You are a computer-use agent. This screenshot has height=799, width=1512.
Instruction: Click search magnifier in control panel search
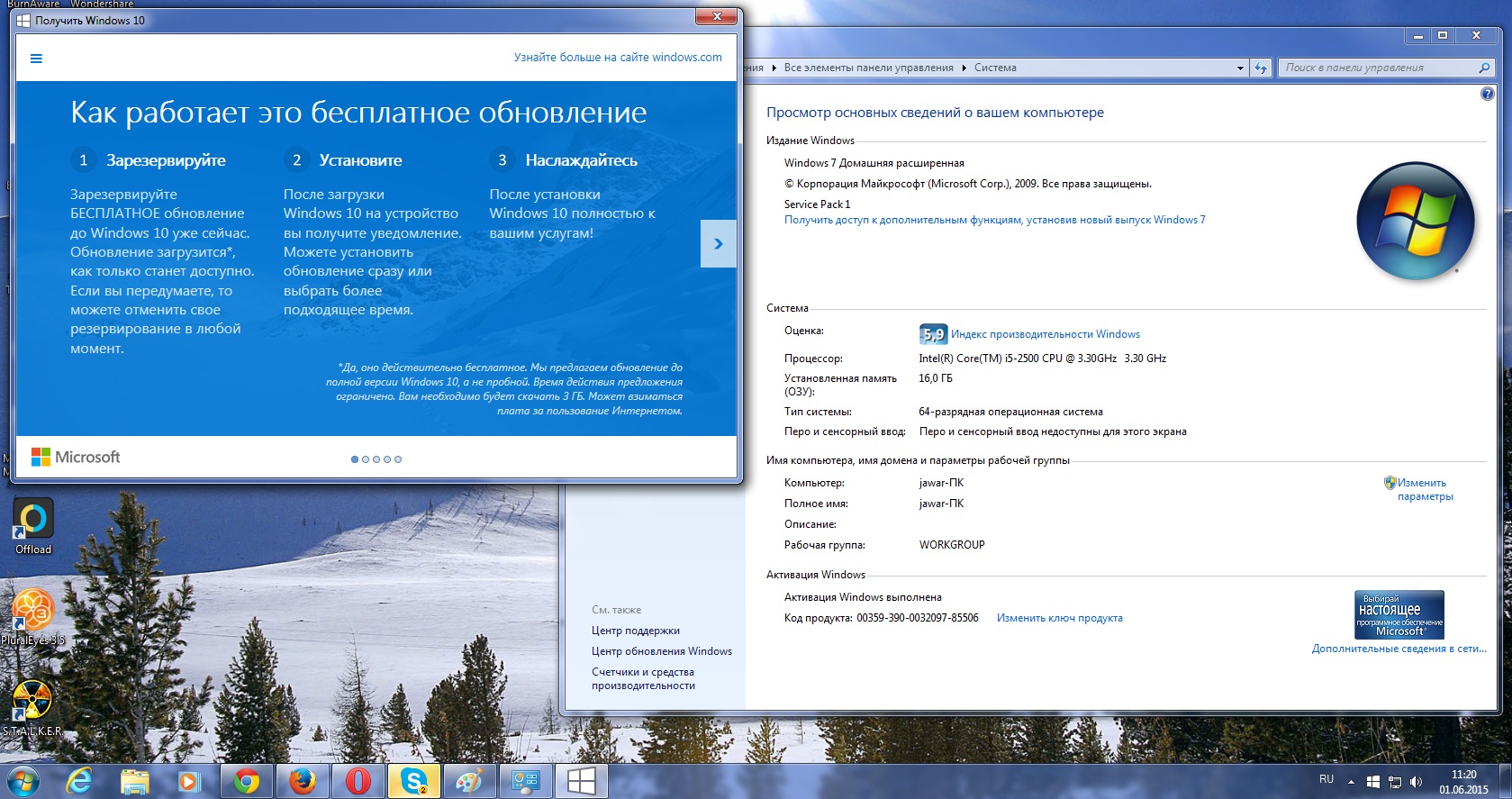(x=1484, y=68)
